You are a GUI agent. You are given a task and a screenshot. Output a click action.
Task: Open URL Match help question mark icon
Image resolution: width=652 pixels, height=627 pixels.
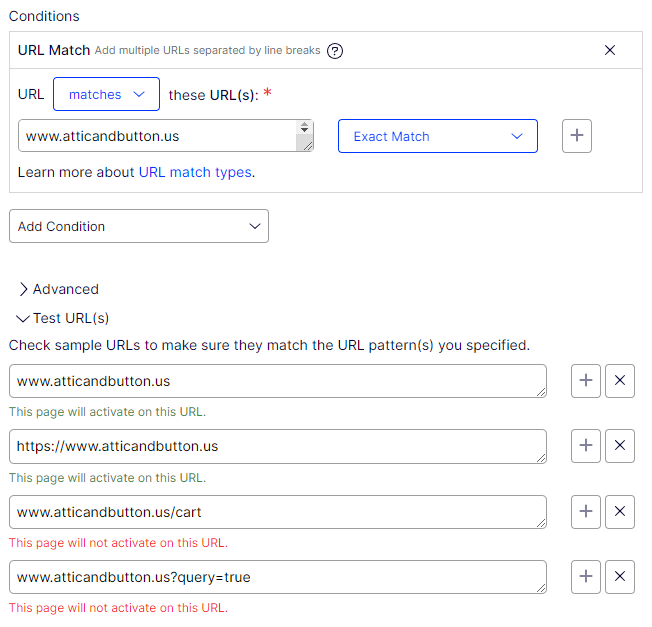[335, 51]
